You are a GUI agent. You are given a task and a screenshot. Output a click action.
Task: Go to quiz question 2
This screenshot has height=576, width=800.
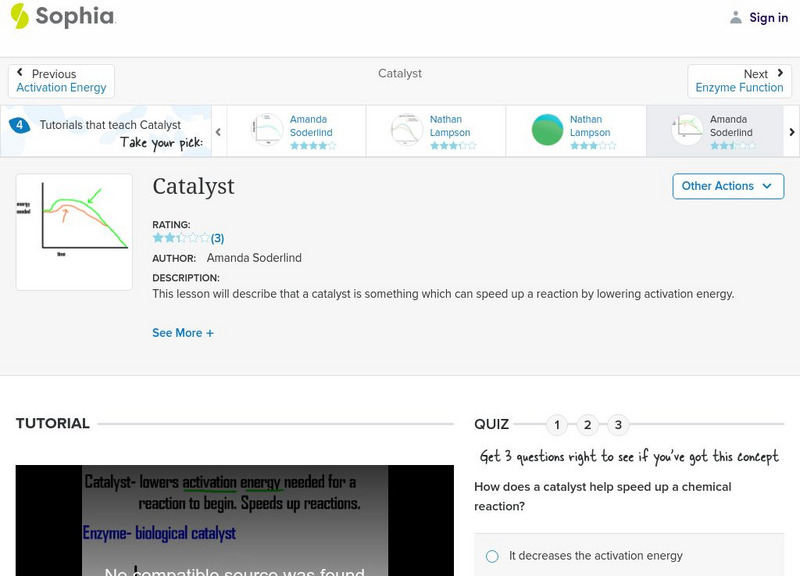click(588, 425)
